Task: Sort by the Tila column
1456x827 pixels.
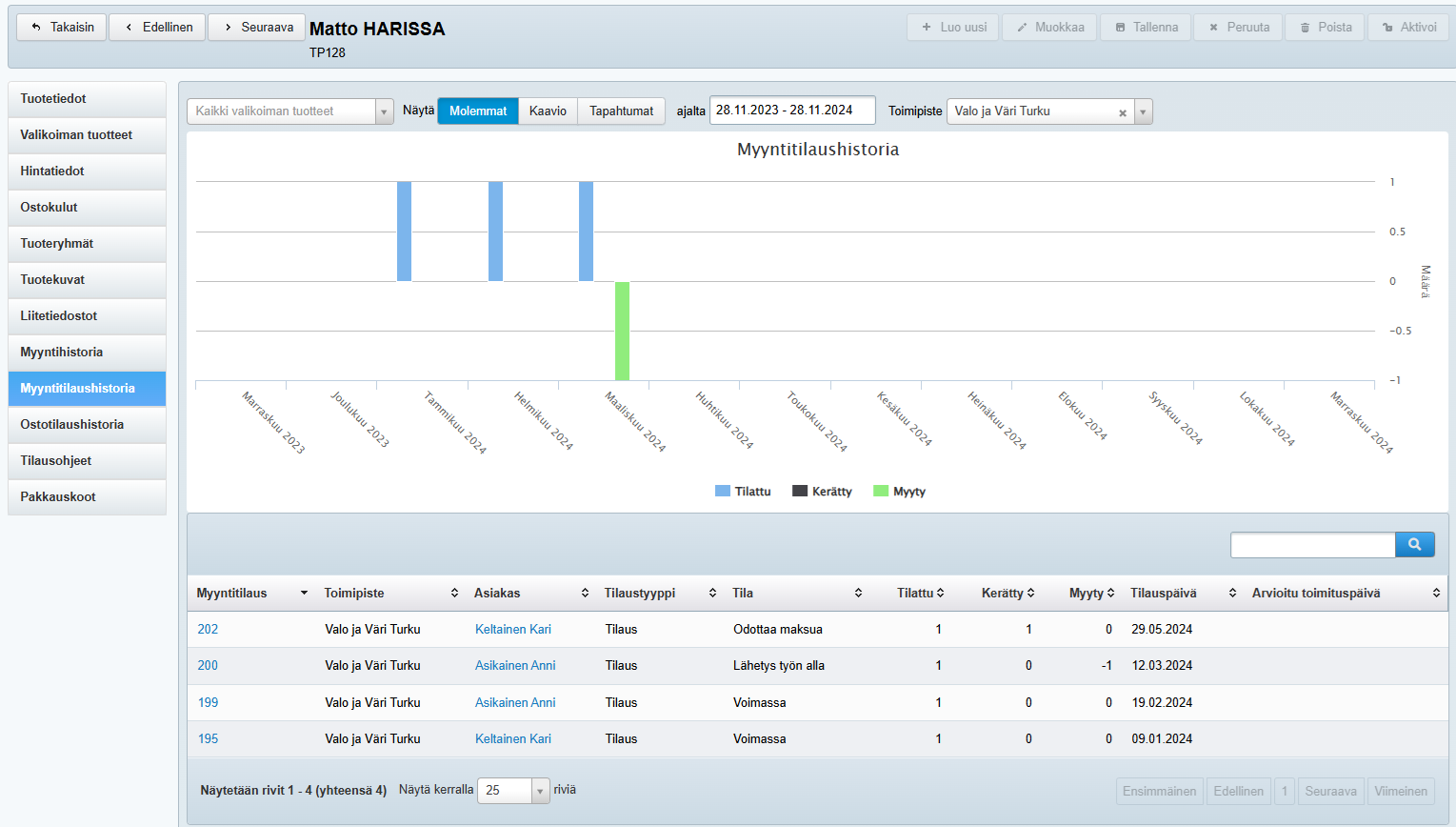Action: point(858,593)
